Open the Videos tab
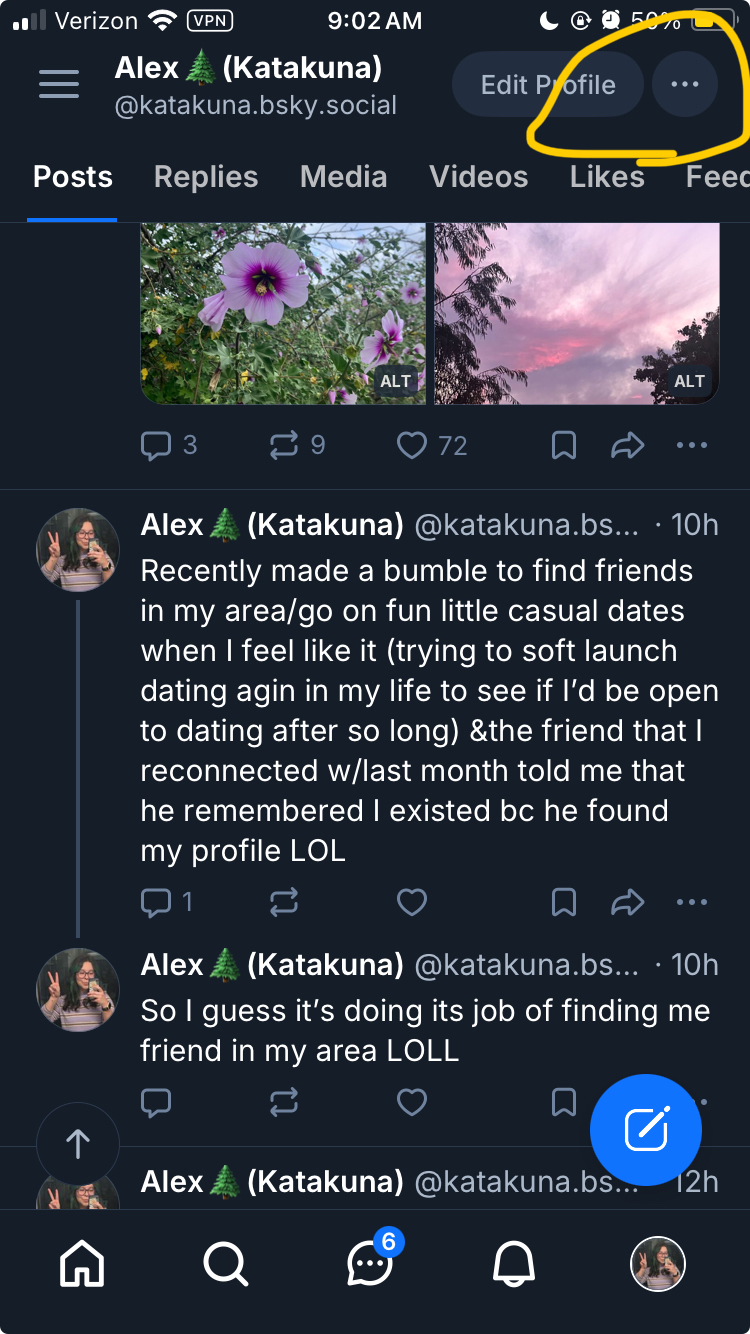 pyautogui.click(x=478, y=177)
